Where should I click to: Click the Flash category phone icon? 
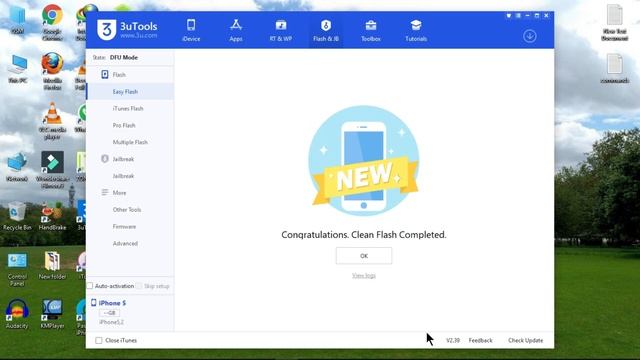point(104,74)
